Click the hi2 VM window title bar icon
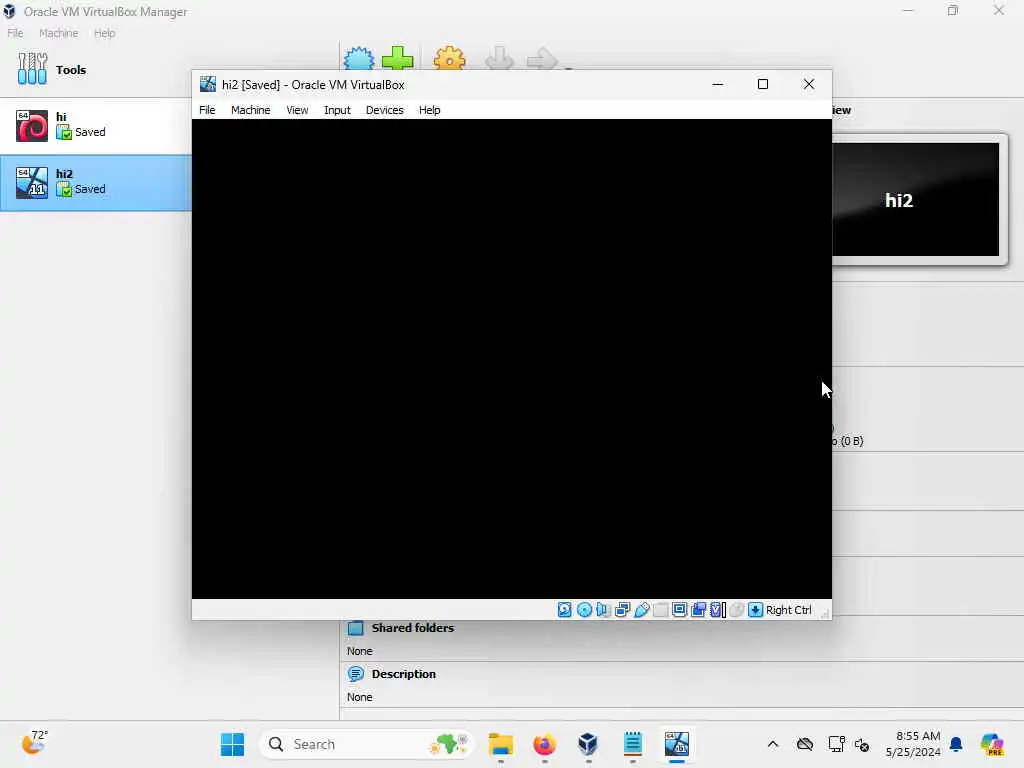This screenshot has height=768, width=1024. [x=208, y=84]
